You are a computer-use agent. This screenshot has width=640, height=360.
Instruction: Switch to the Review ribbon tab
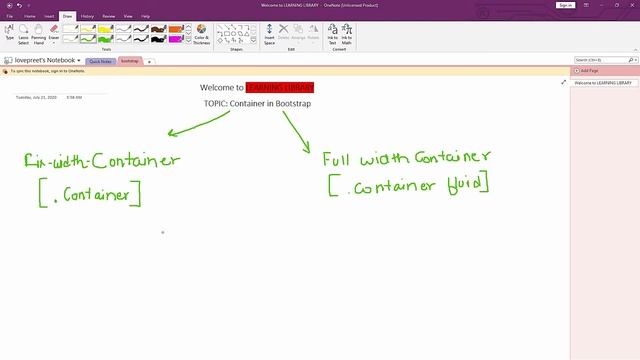tap(109, 16)
